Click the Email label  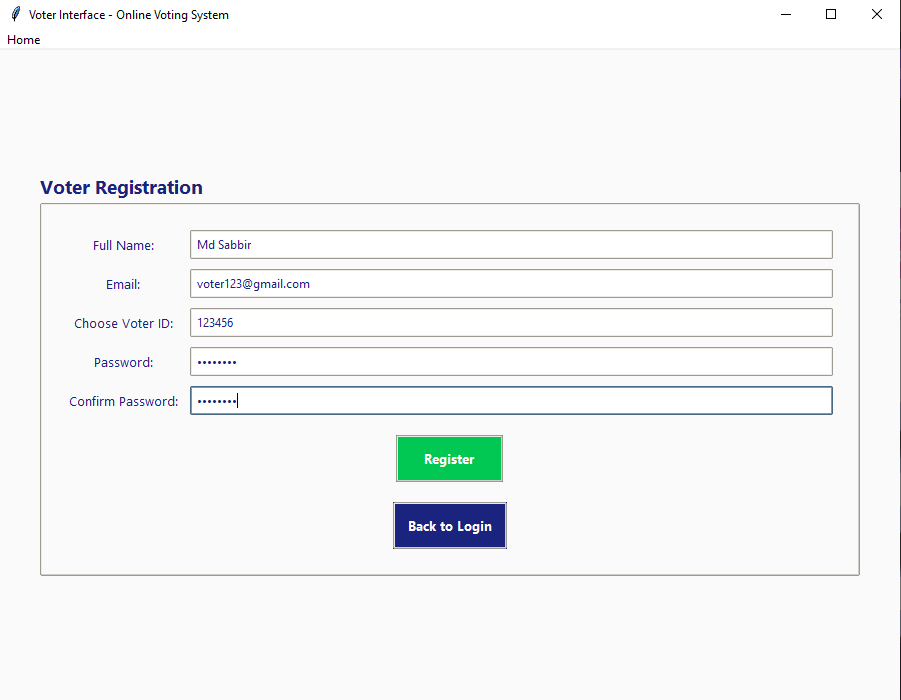(123, 284)
